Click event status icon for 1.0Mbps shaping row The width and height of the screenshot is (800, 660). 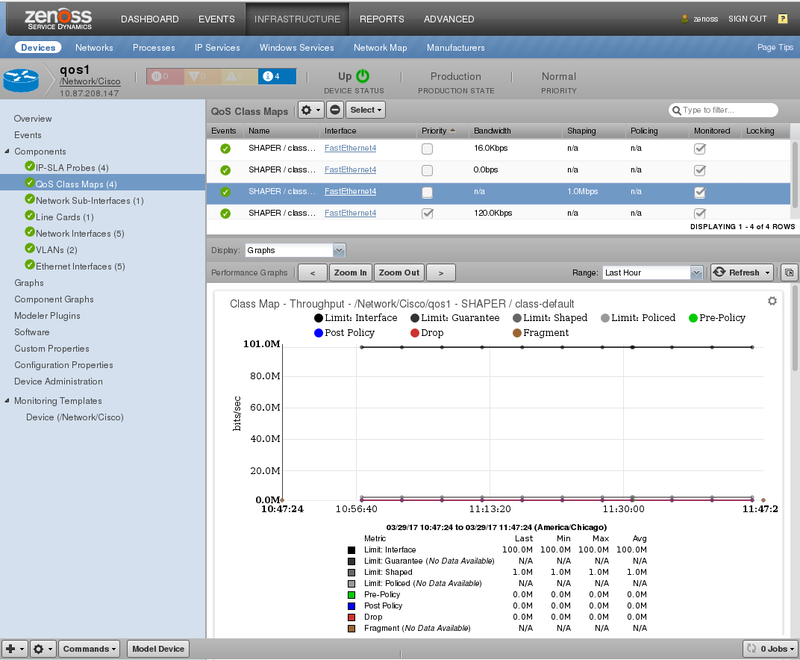tap(225, 192)
